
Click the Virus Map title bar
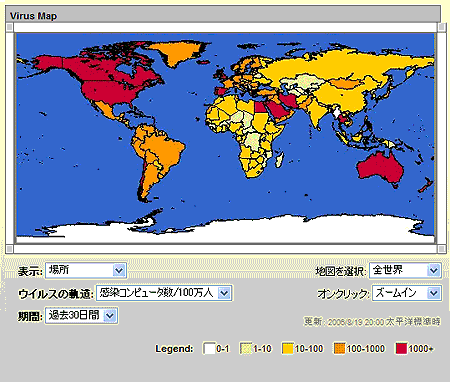(223, 15)
